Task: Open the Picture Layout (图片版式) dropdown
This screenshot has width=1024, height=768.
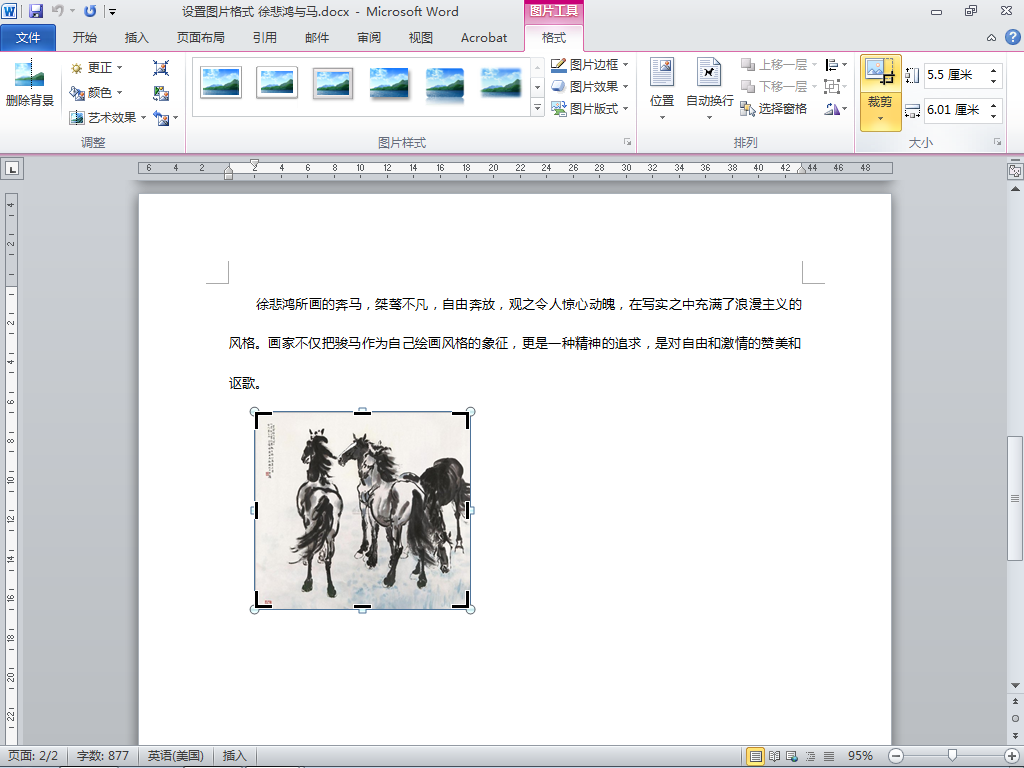Action: click(x=590, y=108)
